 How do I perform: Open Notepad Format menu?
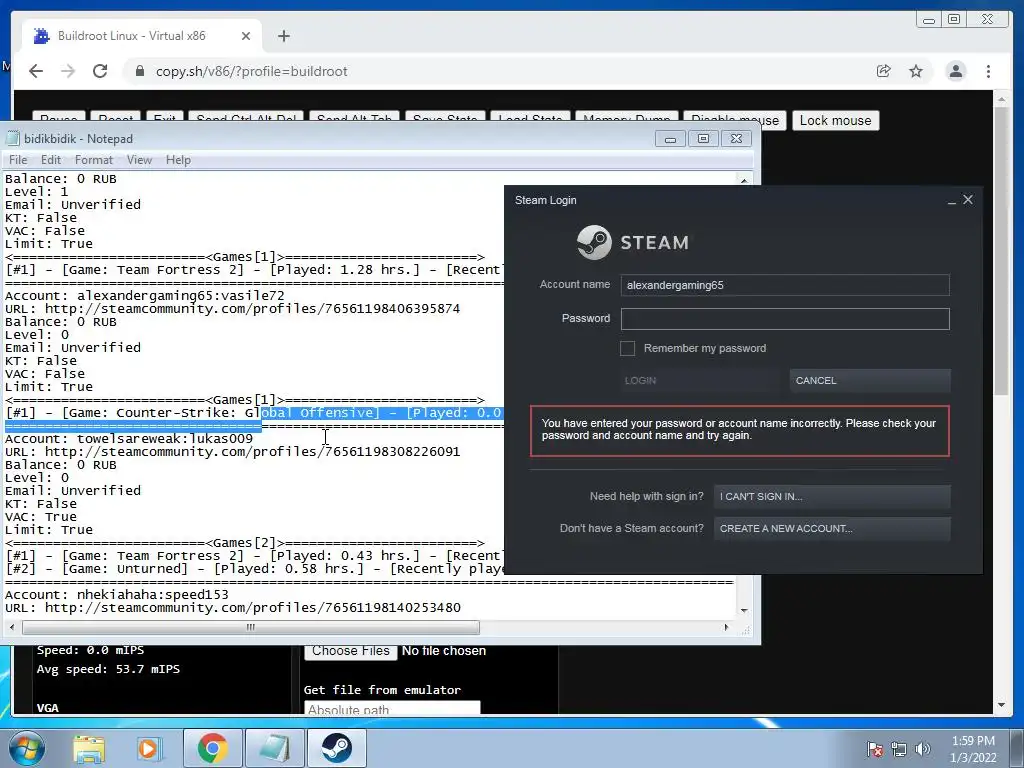click(93, 160)
